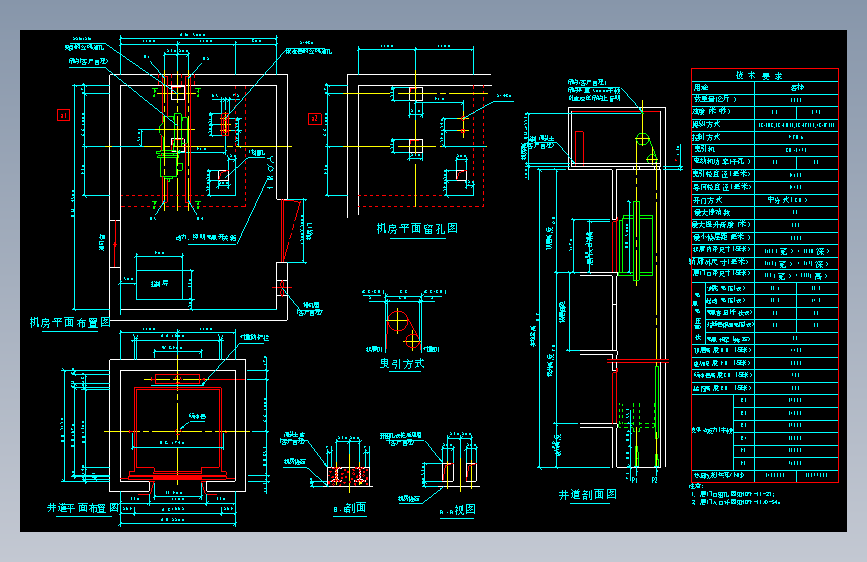Select the 曳引机 row label in table

705,149
